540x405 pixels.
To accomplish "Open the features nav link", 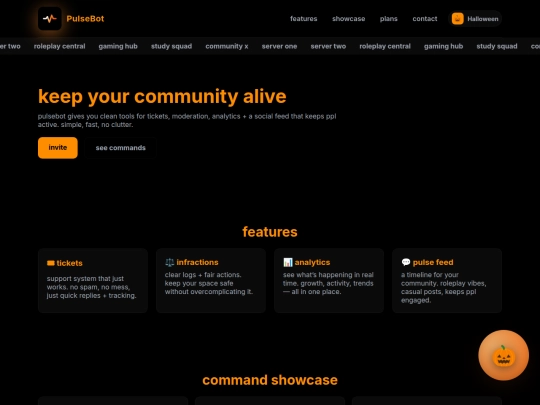I will coord(303,19).
